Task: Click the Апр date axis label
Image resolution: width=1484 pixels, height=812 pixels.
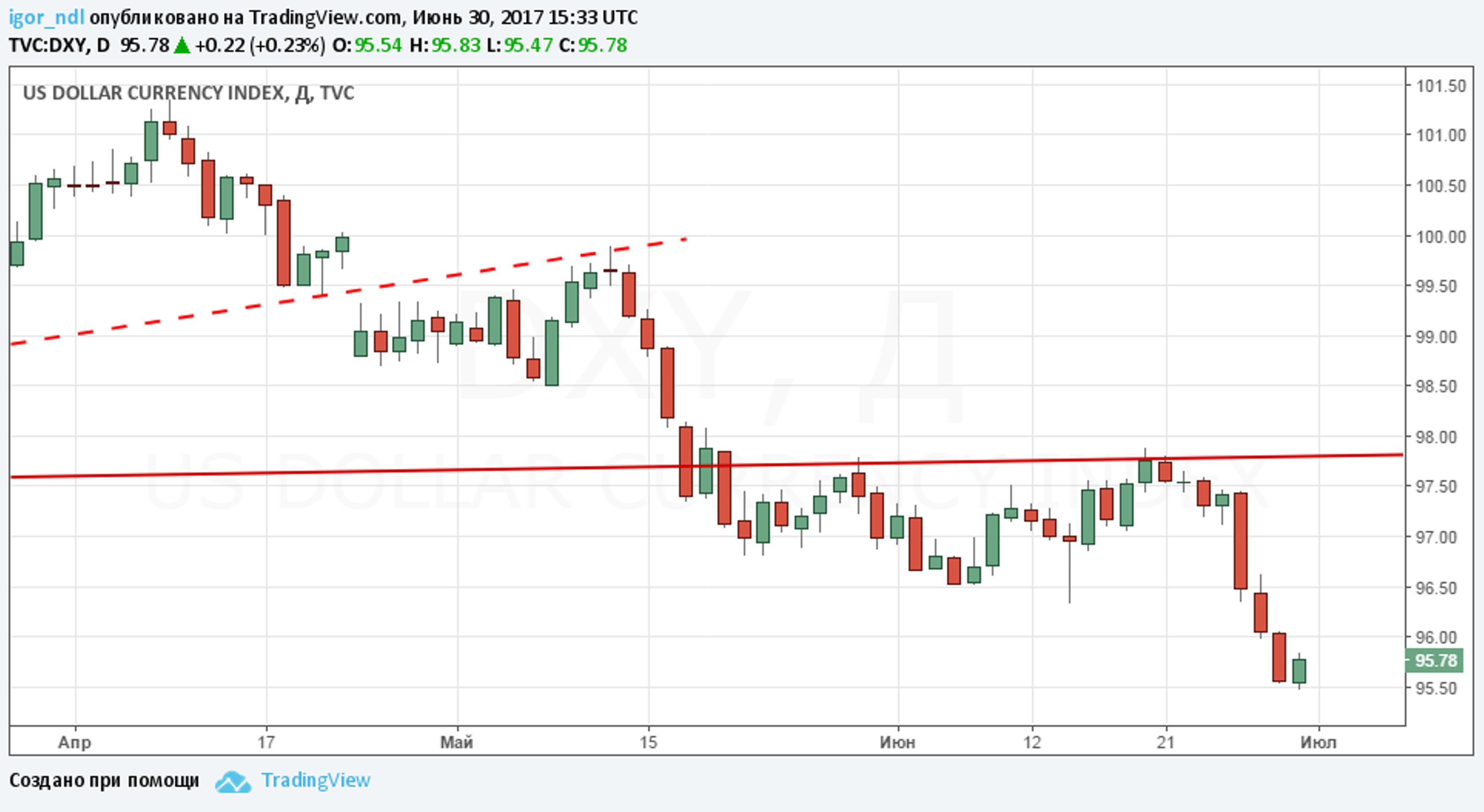Action: click(x=75, y=742)
